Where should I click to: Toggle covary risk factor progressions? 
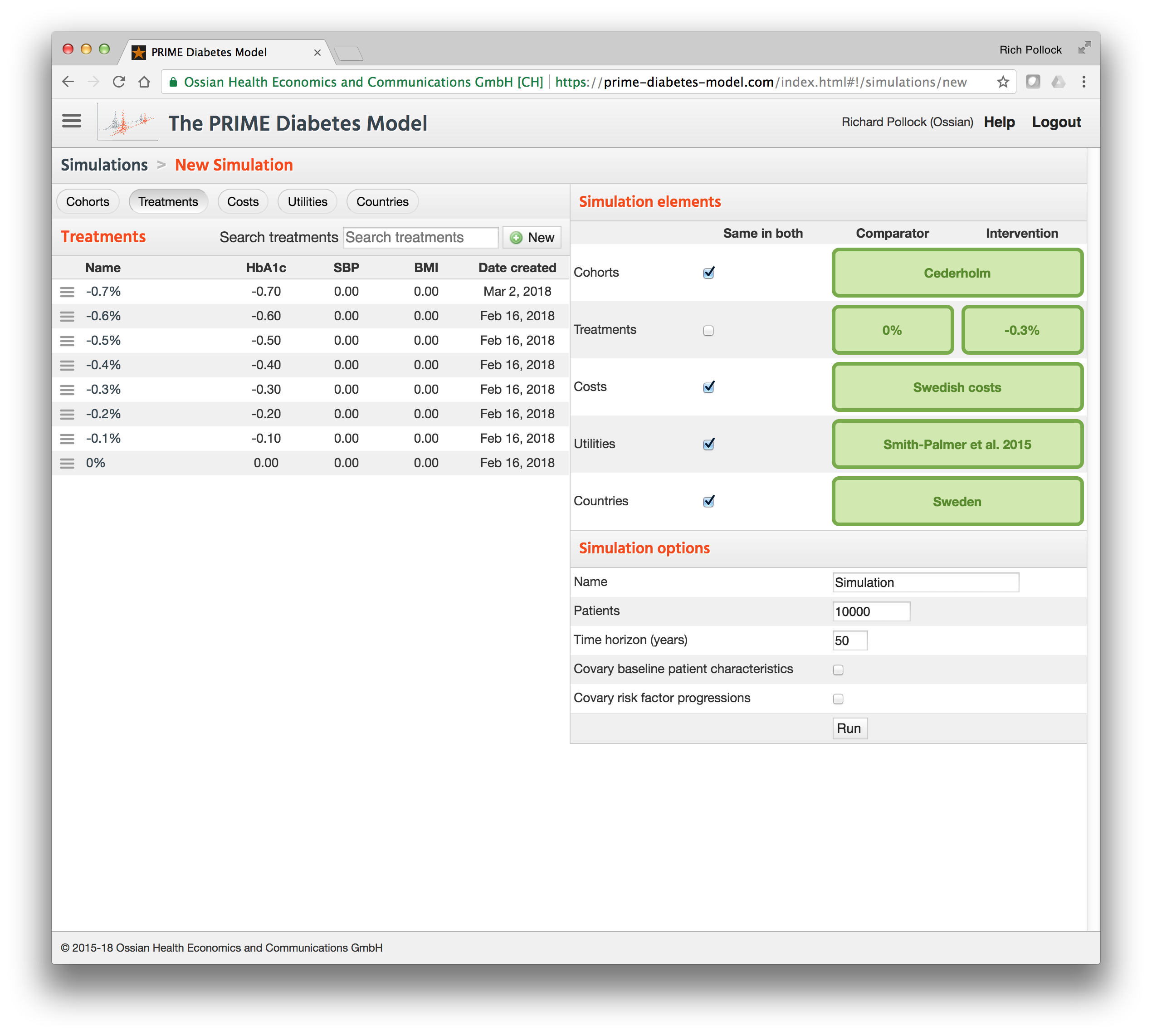(838, 699)
